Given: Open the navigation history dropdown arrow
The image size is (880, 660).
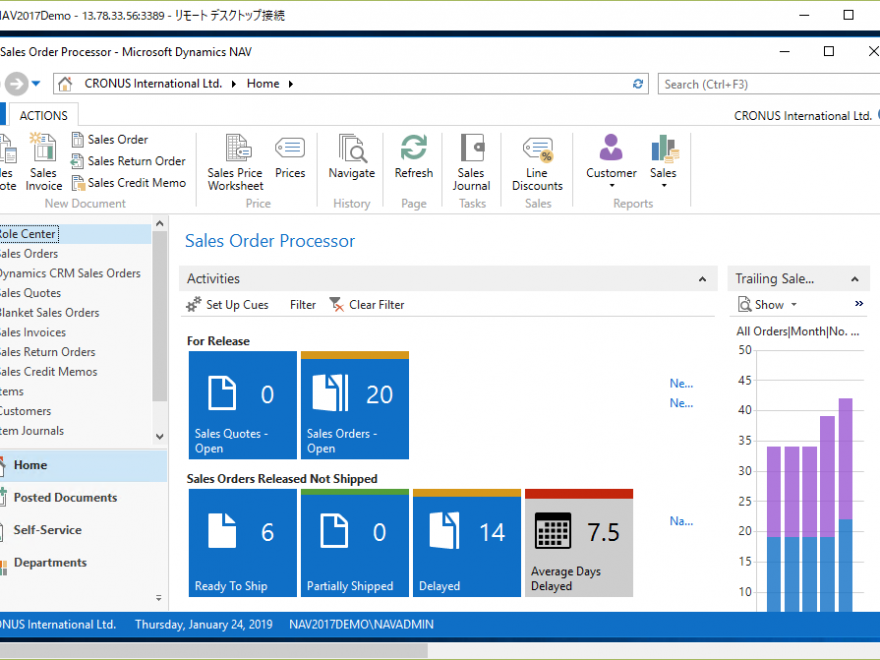Looking at the screenshot, I should pos(36,84).
